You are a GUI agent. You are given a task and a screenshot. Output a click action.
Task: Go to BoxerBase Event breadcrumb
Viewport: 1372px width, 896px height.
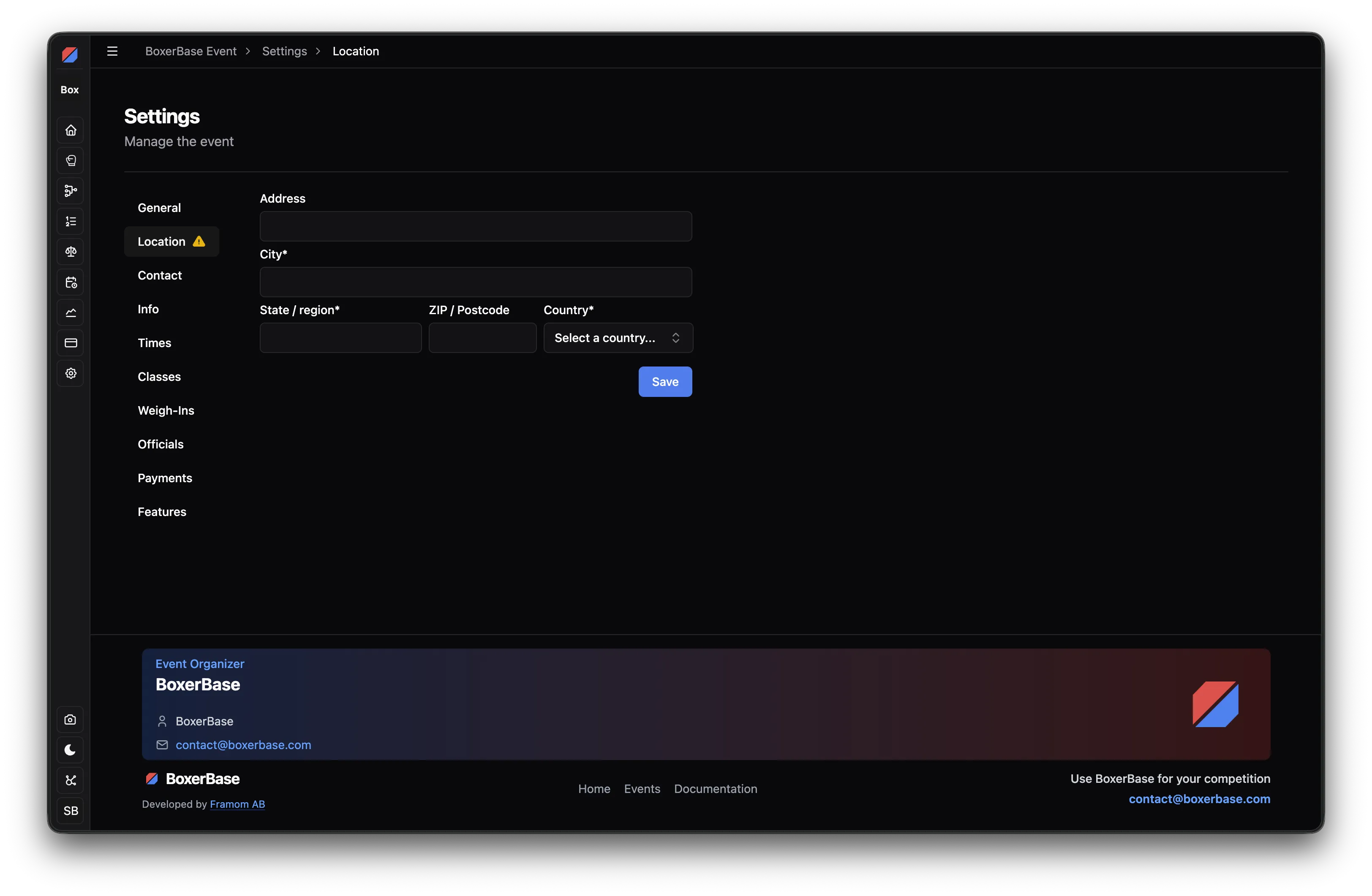191,51
